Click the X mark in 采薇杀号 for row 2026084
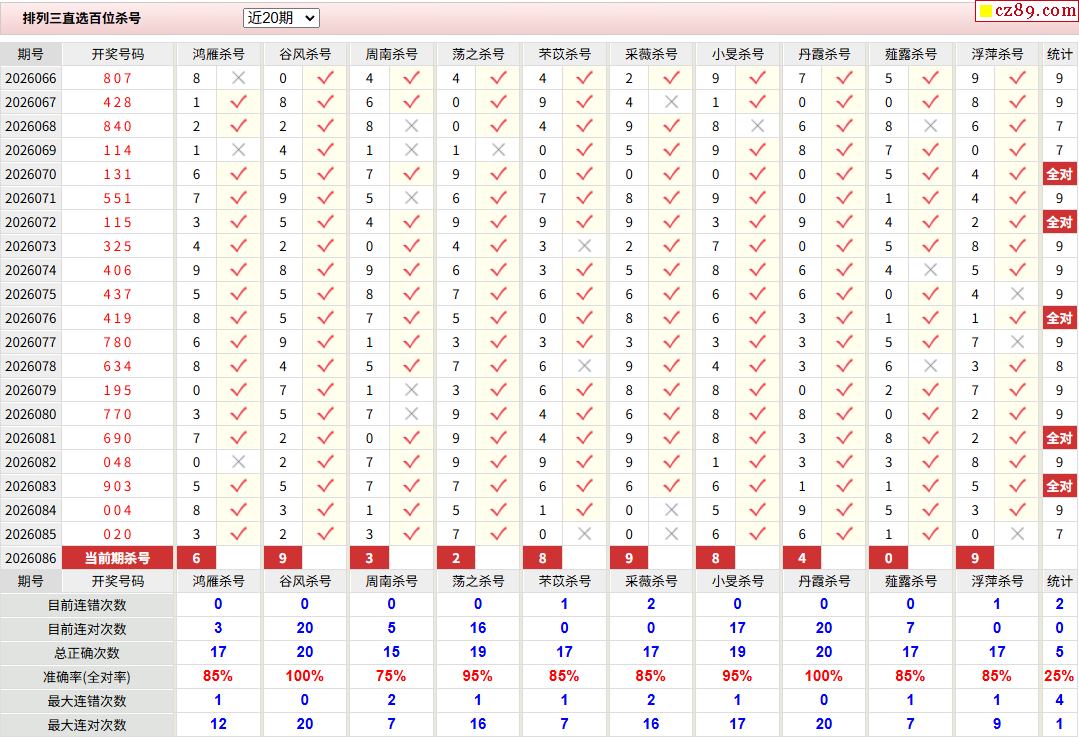Viewport: 1079px width, 737px height. pyautogui.click(x=672, y=510)
